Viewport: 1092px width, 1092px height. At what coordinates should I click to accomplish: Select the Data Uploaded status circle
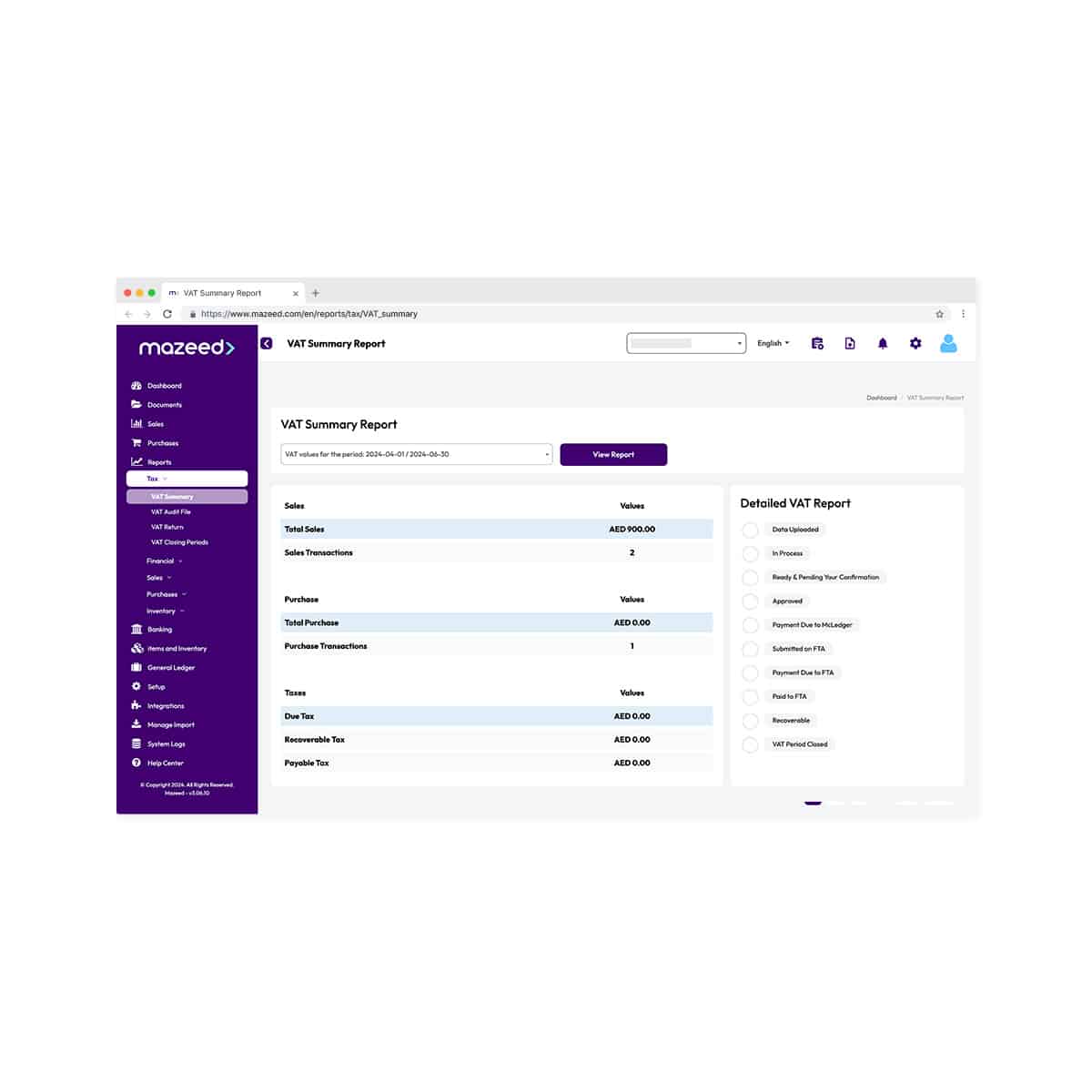pyautogui.click(x=750, y=530)
